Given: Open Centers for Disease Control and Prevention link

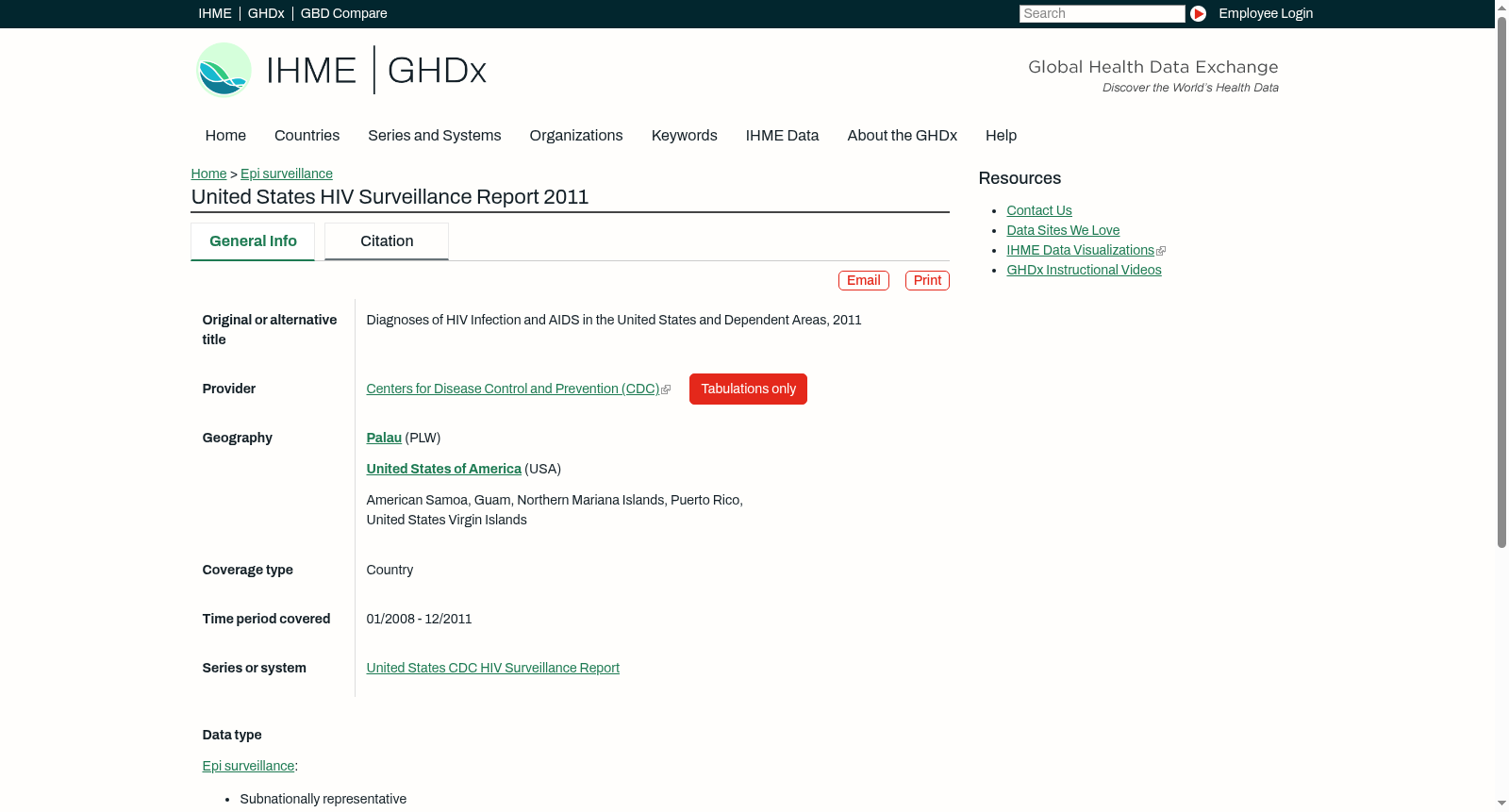Looking at the screenshot, I should [x=513, y=389].
